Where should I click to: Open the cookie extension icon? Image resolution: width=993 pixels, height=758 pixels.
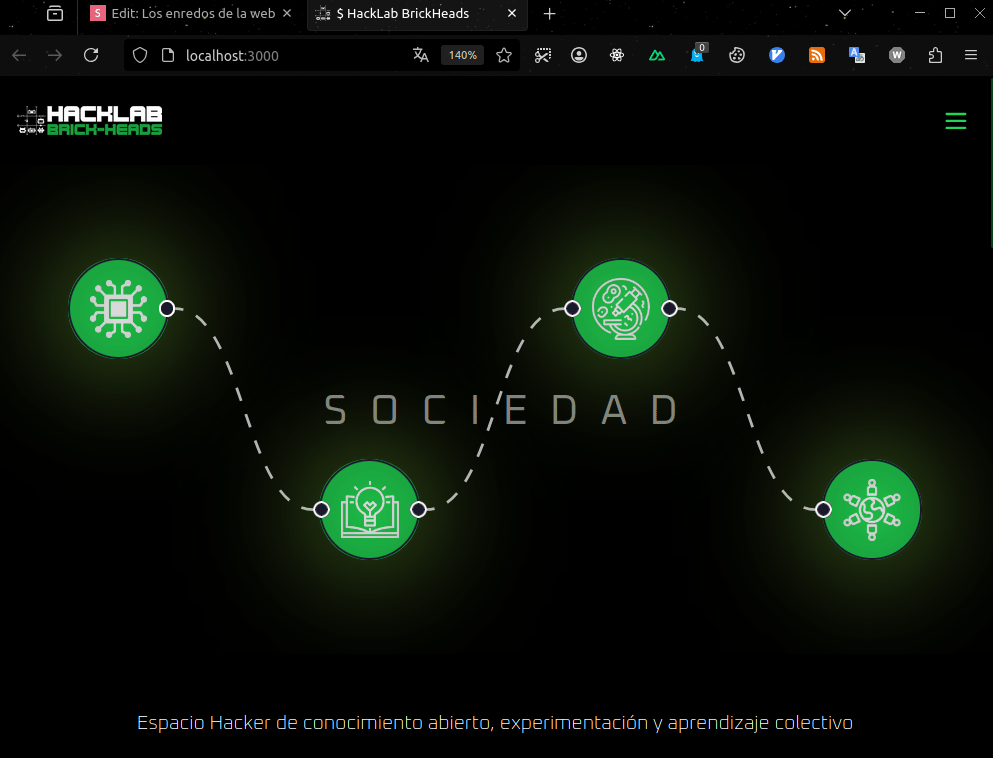(737, 55)
